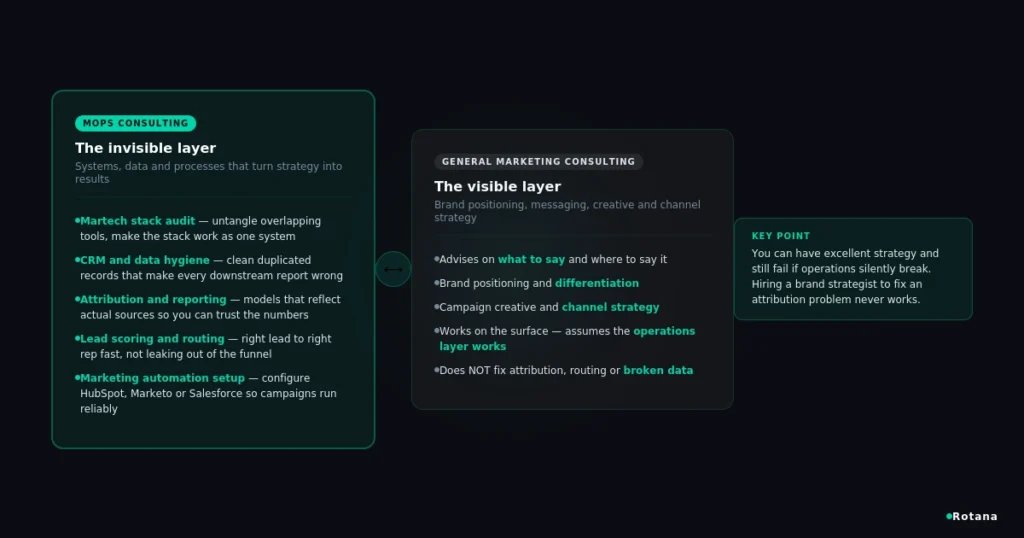This screenshot has width=1024, height=538.
Task: Click the Martech stack audit green text
Action: pos(137,221)
